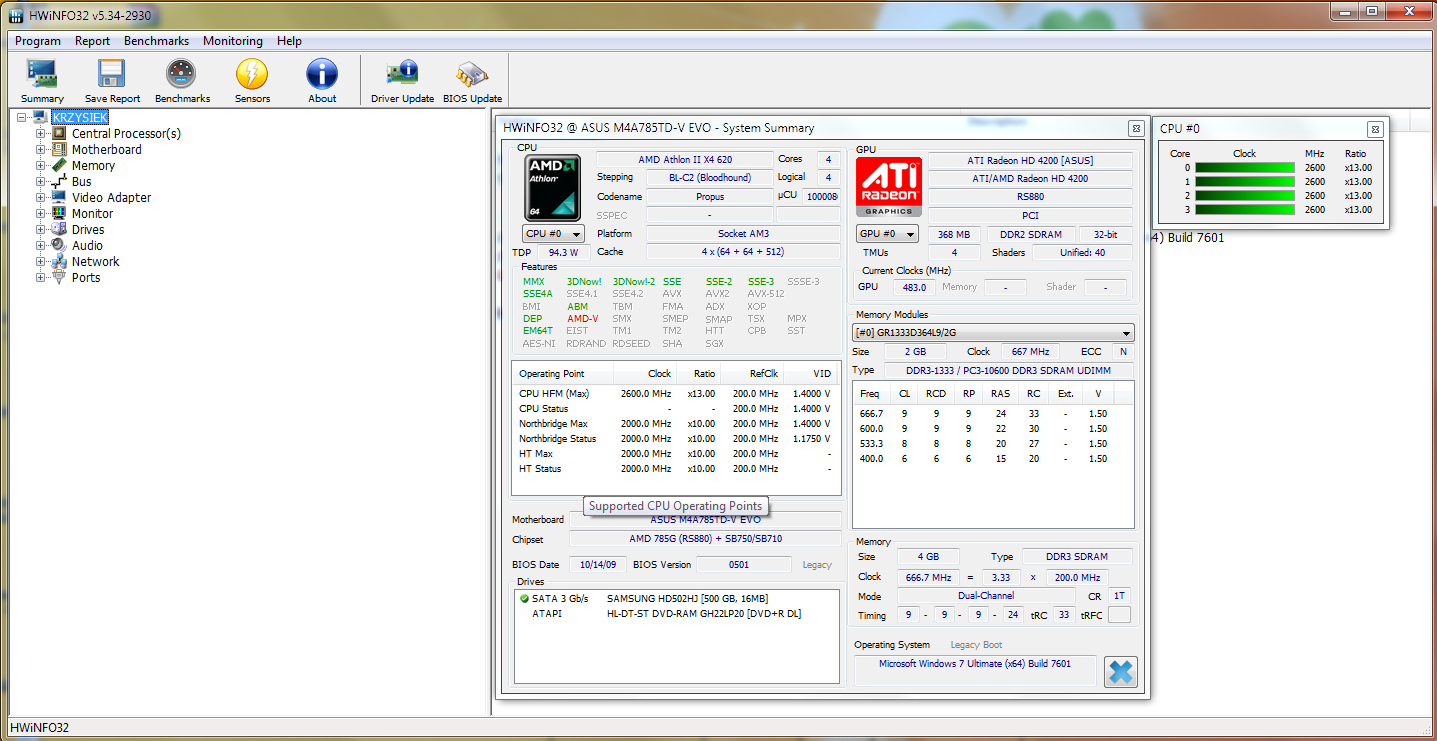Click Core 3 clock bar
1437x741 pixels.
click(1245, 210)
